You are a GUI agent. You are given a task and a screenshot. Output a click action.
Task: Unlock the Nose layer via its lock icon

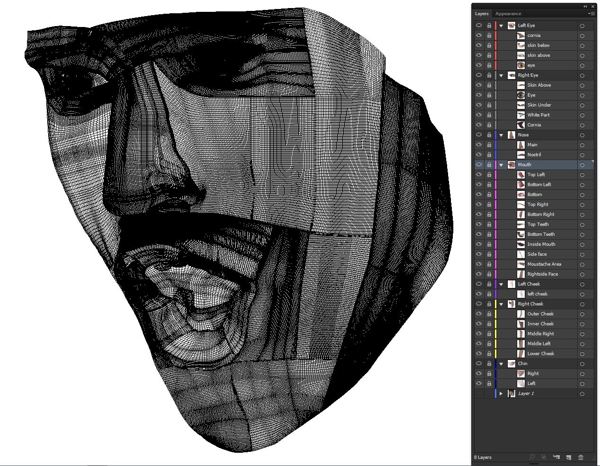click(x=489, y=135)
